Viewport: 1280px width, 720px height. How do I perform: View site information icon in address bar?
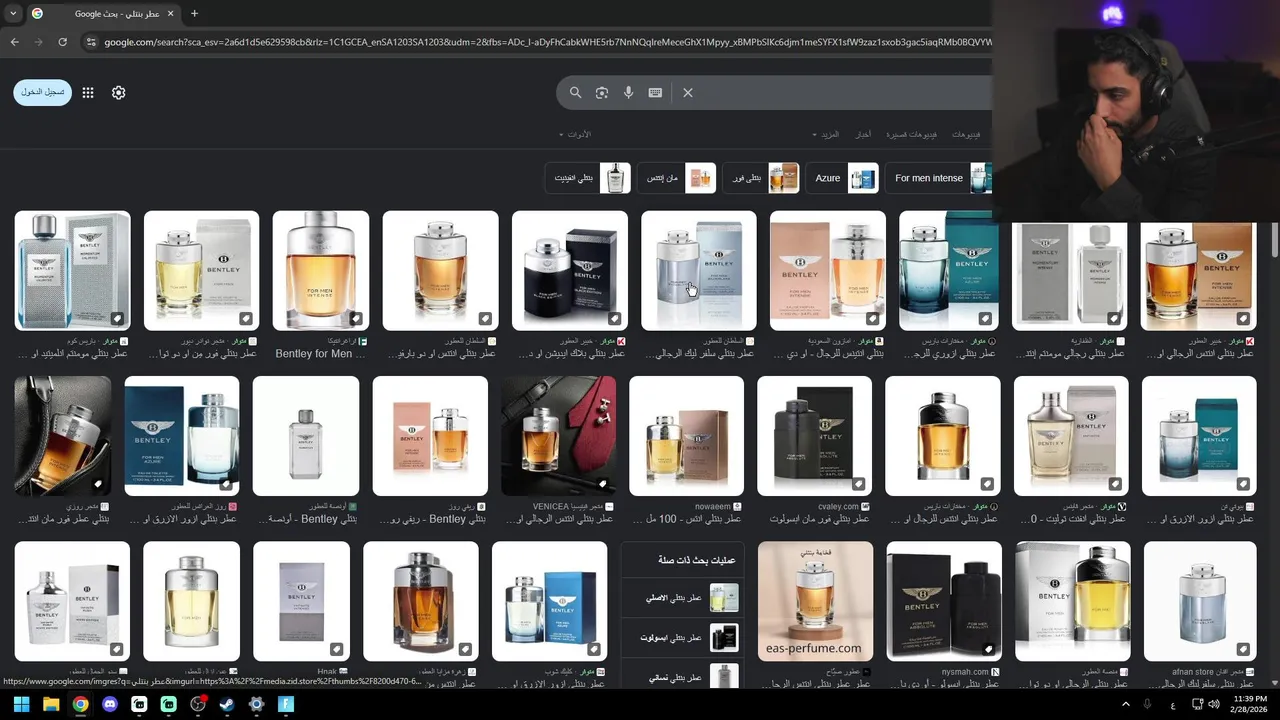click(91, 42)
